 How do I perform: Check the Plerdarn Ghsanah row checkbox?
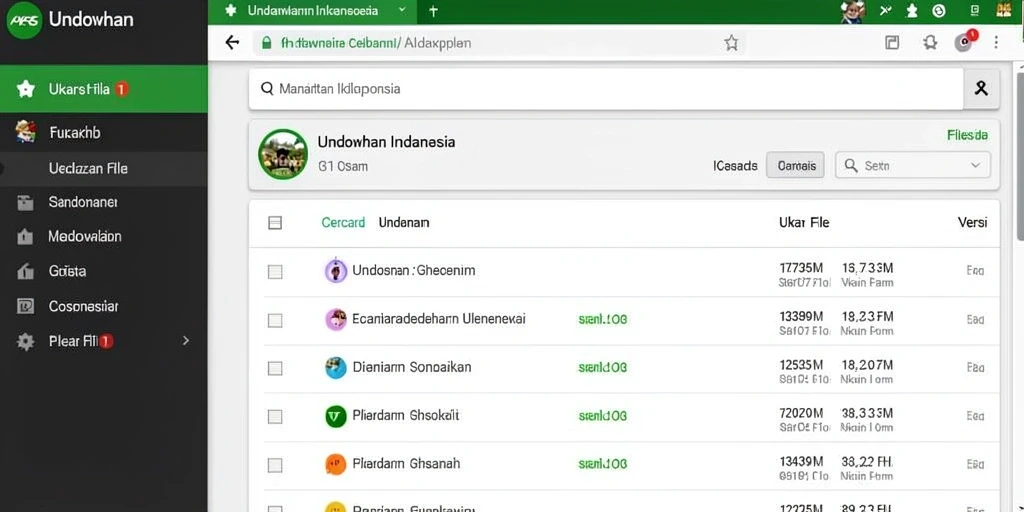(275, 465)
